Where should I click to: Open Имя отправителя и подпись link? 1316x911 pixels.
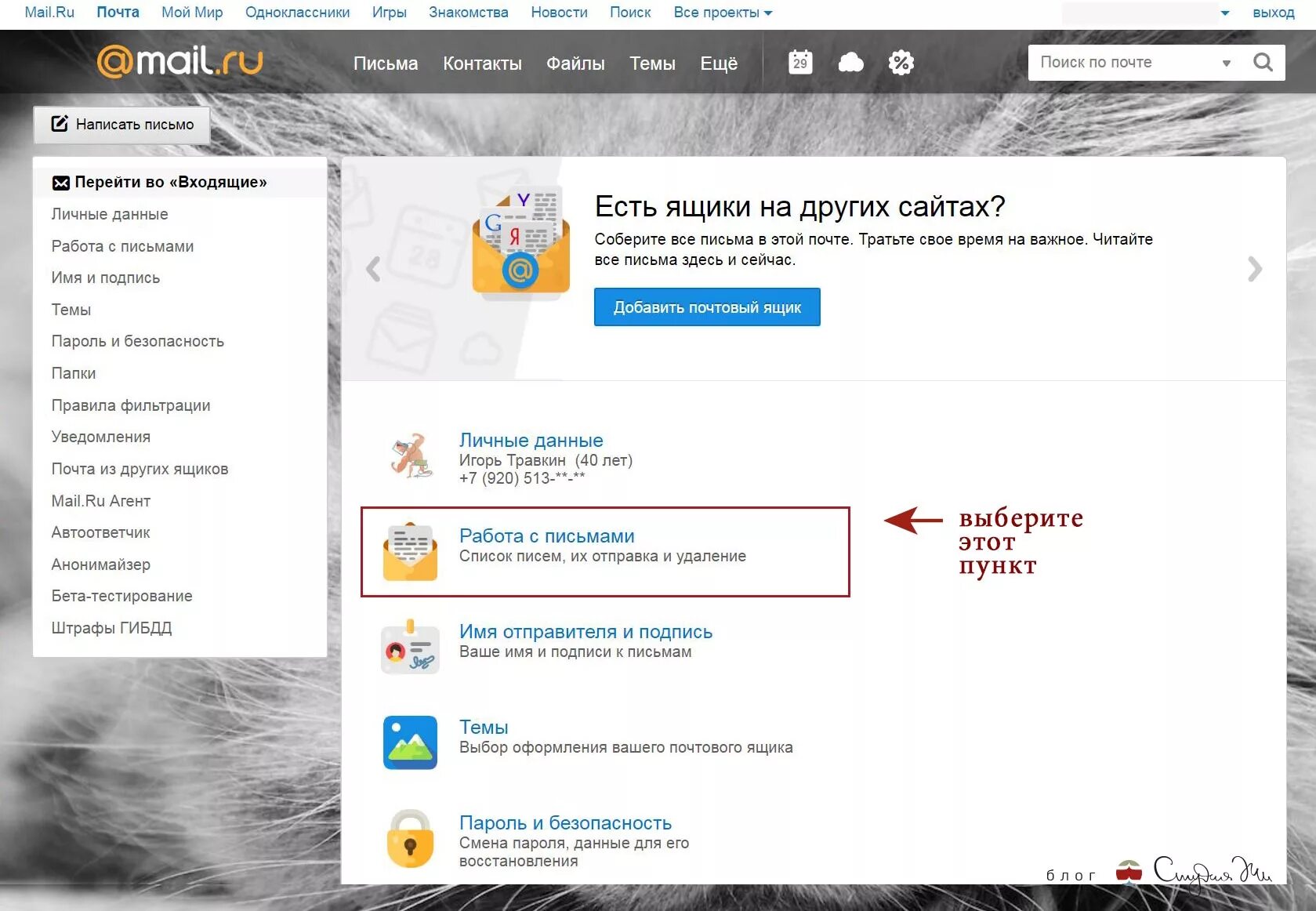[x=585, y=631]
